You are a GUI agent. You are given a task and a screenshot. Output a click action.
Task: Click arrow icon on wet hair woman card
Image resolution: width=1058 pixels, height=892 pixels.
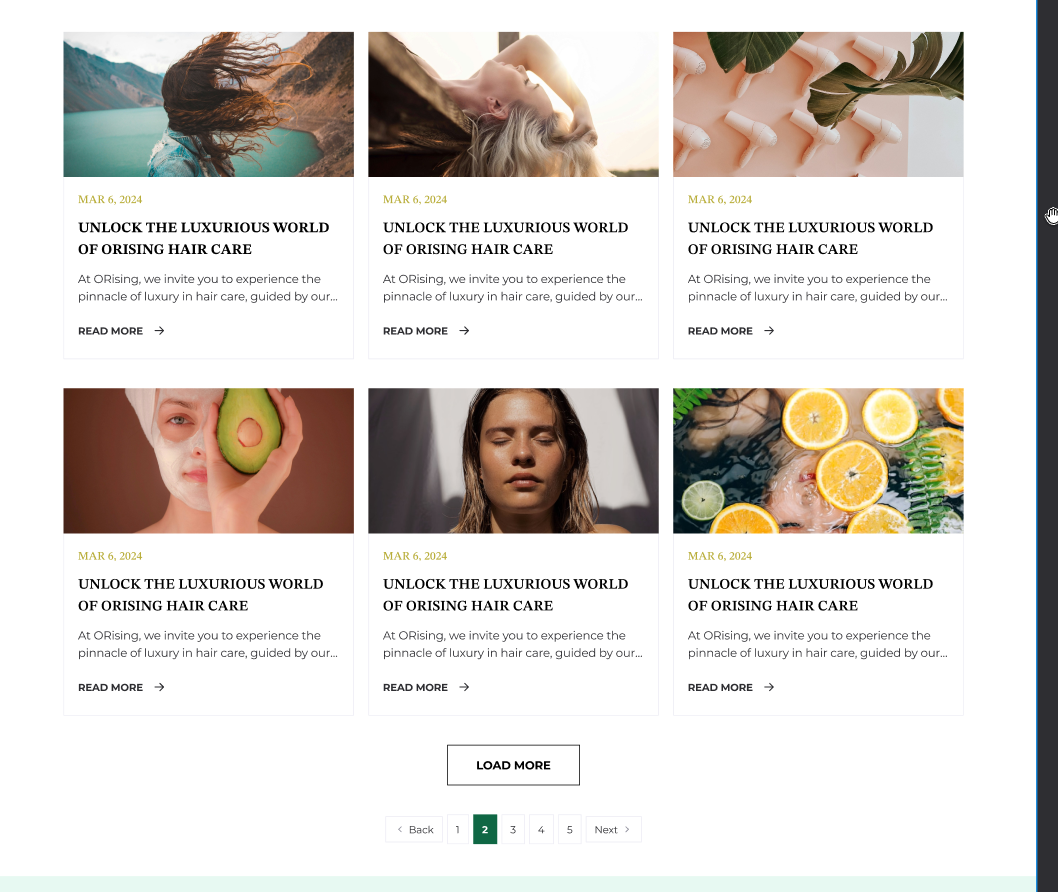[464, 687]
